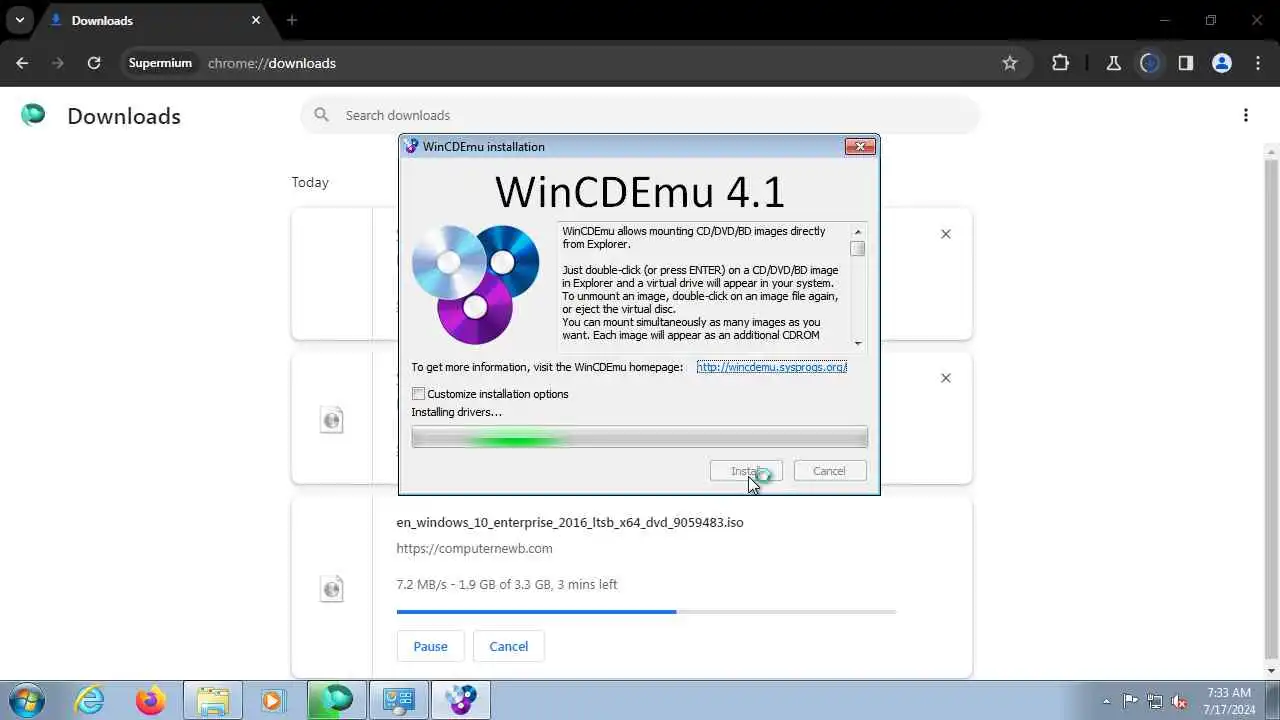Click the browser forward arrow
This screenshot has width=1280, height=720.
click(x=58, y=63)
